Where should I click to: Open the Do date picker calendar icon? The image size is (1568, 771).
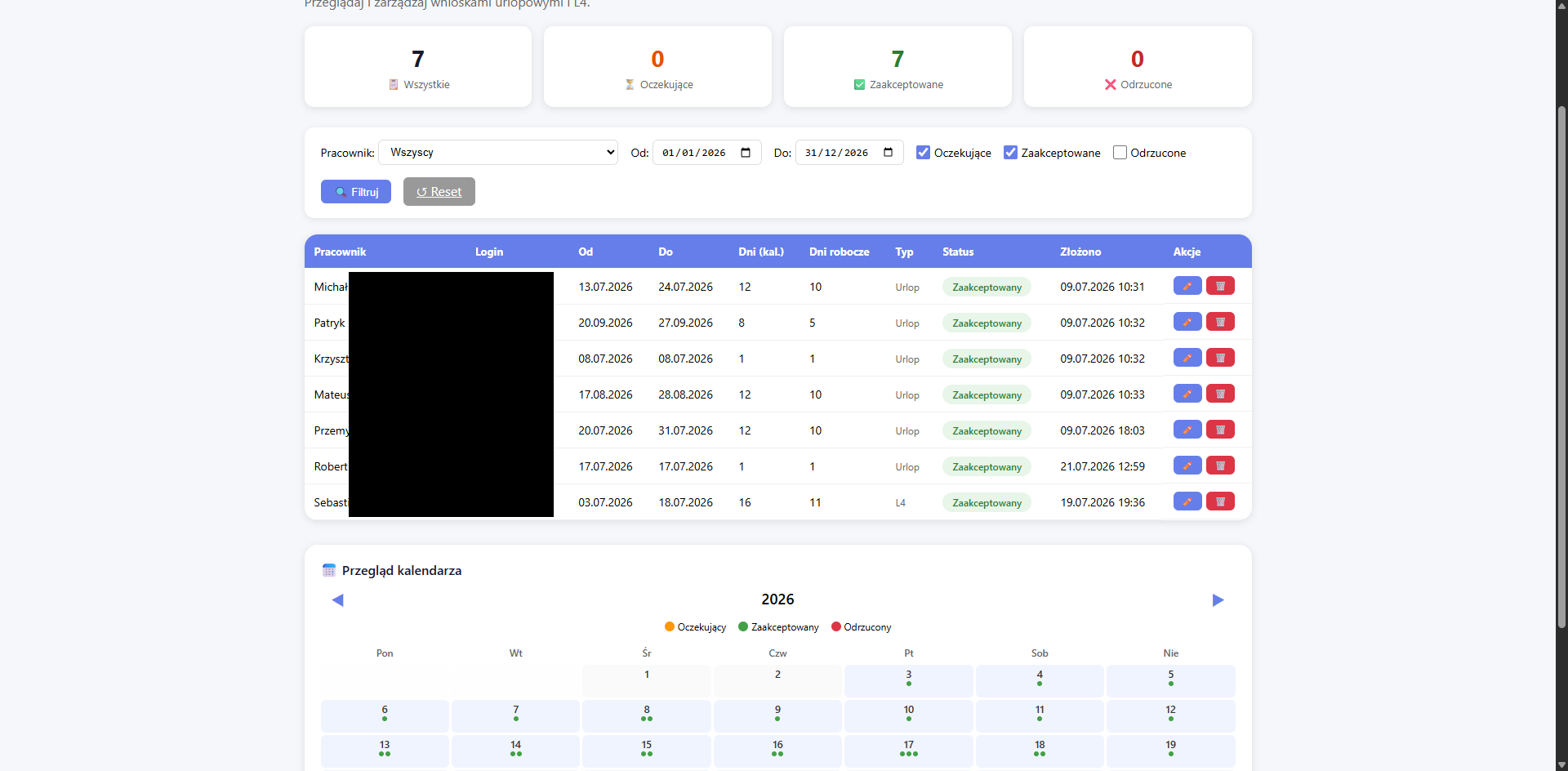pos(889,153)
